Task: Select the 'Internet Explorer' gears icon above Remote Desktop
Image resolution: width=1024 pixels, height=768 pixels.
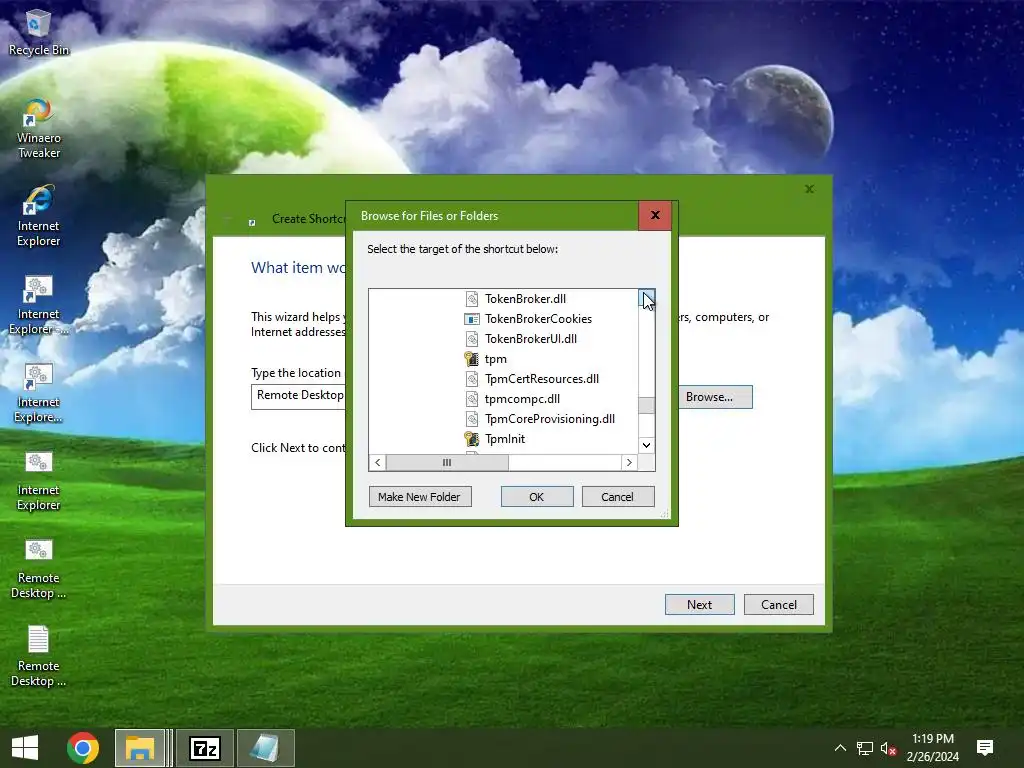Action: point(39,481)
